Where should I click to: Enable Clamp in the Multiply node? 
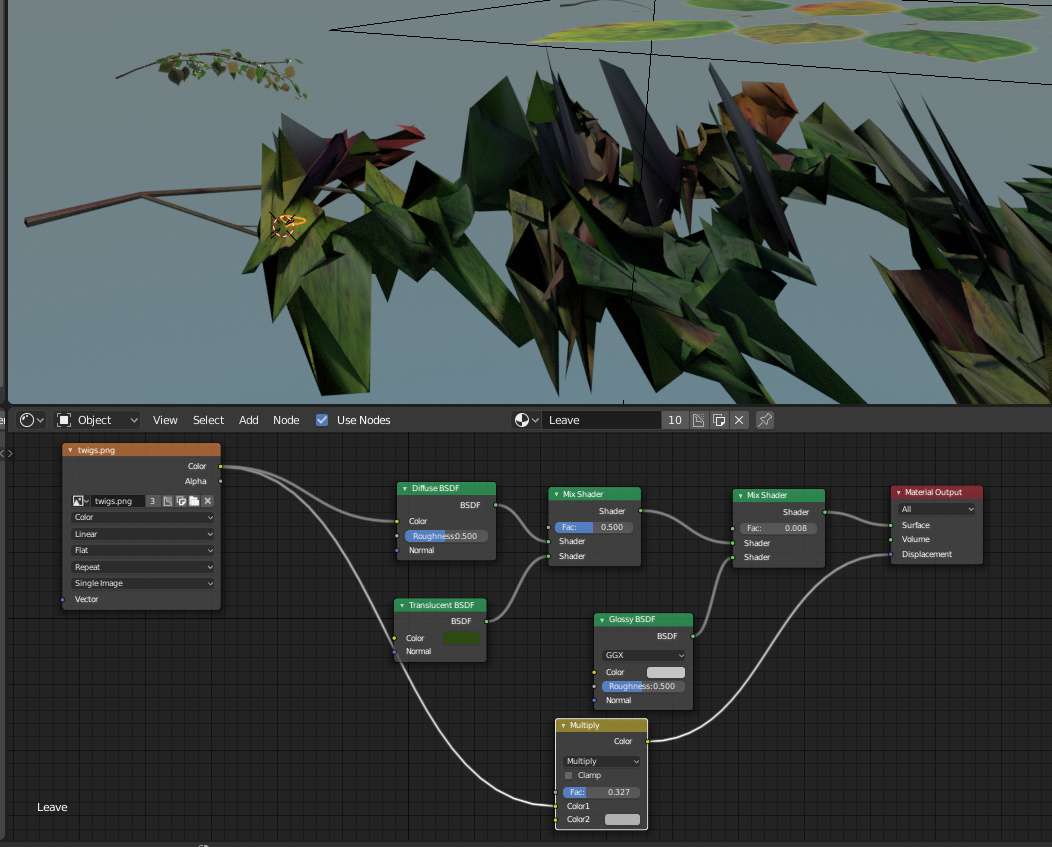pos(567,775)
